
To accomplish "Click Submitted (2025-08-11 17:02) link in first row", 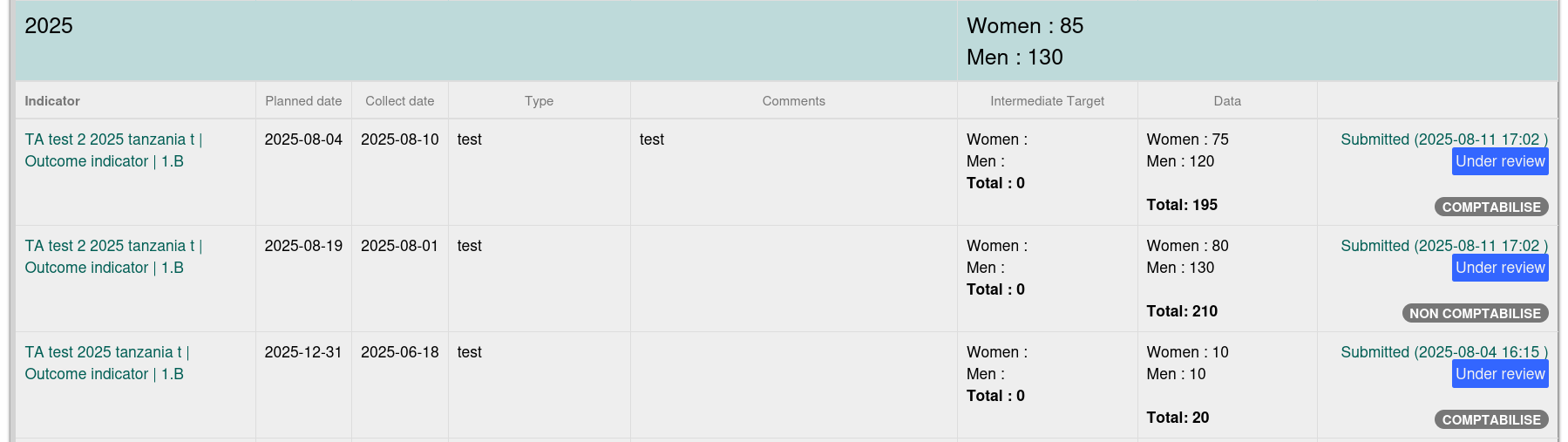I will pyautogui.click(x=1444, y=139).
